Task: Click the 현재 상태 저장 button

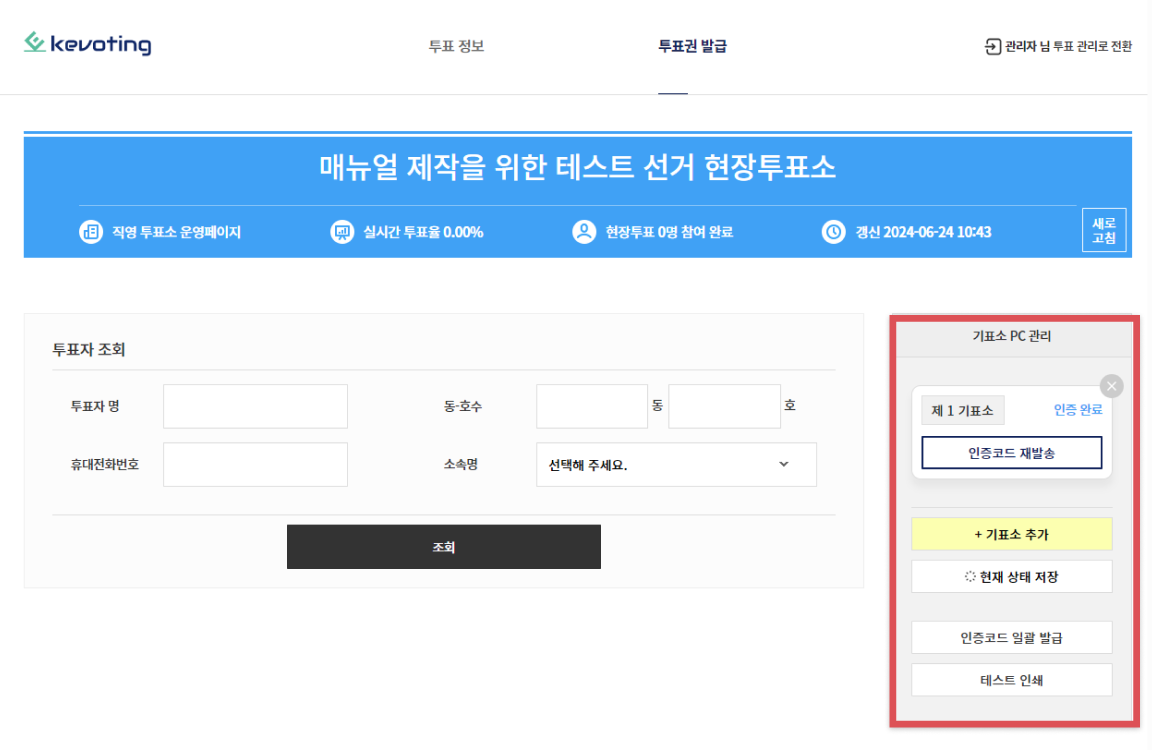Action: (1011, 577)
